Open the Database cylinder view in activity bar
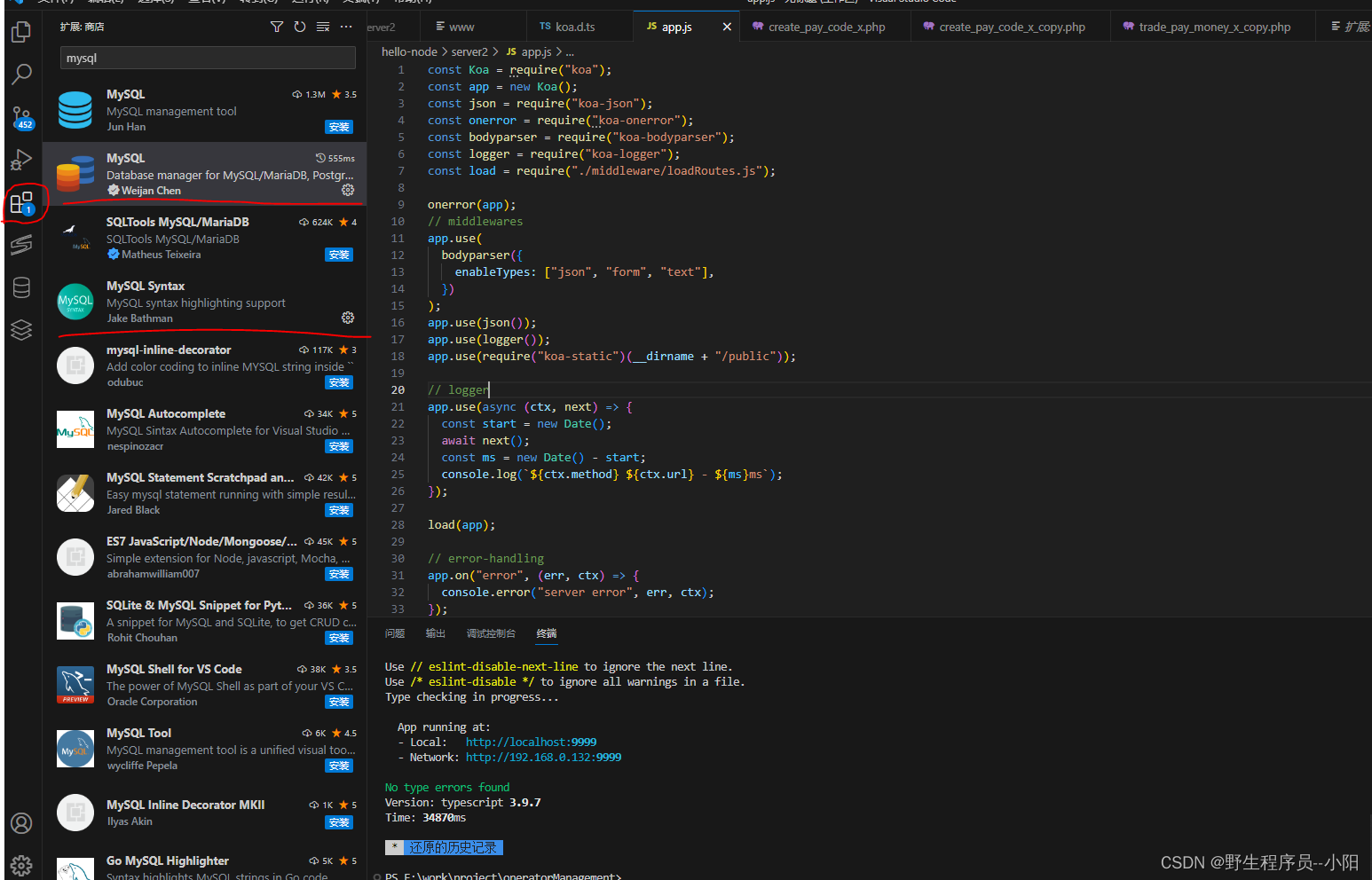Viewport: 1372px width, 880px height. [21, 287]
